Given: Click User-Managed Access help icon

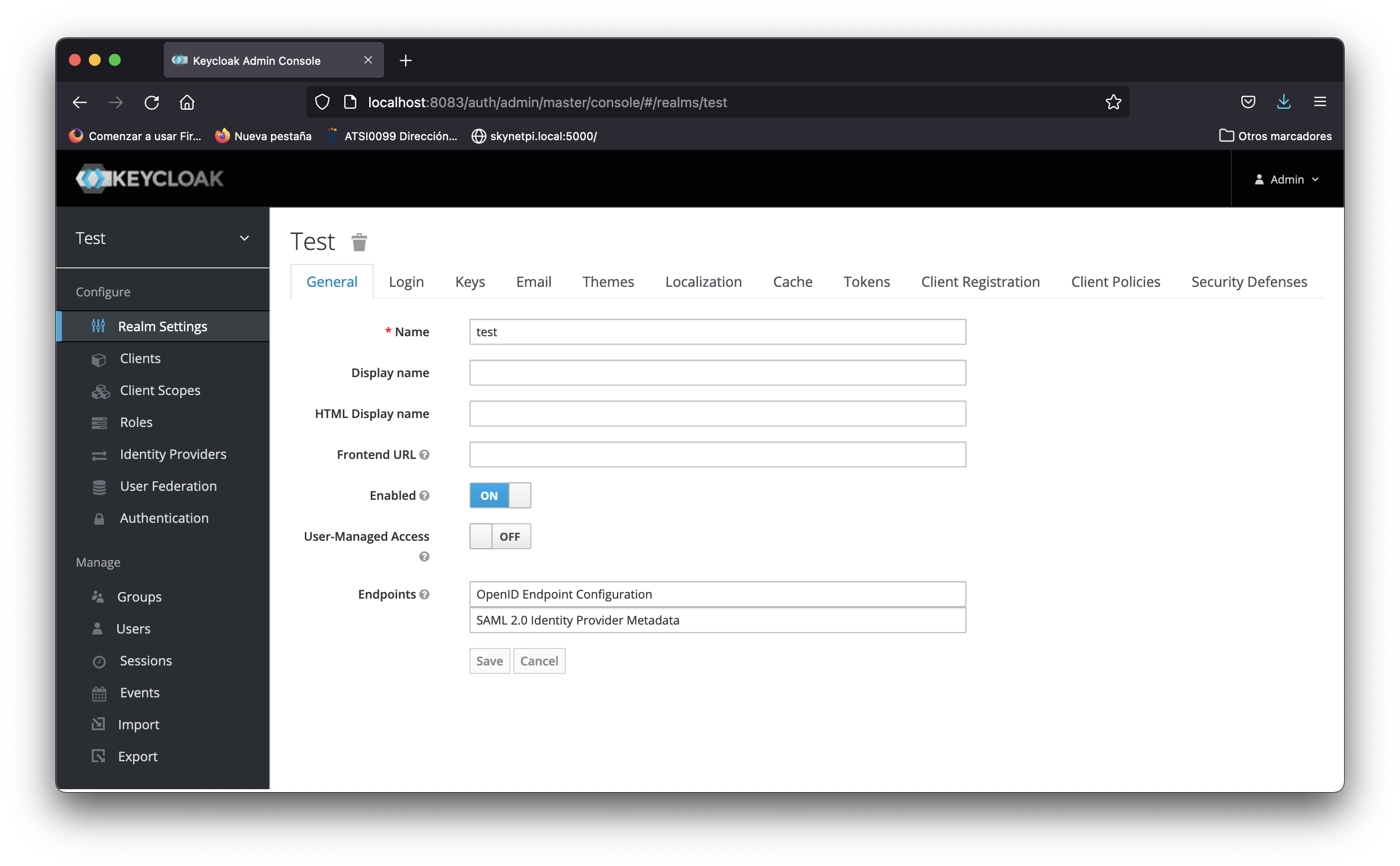Looking at the screenshot, I should click(x=424, y=557).
